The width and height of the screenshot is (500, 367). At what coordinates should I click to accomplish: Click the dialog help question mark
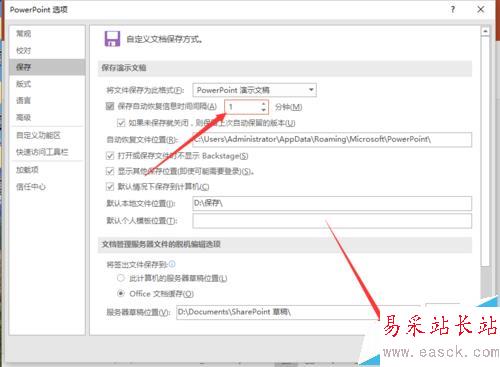[453, 9]
